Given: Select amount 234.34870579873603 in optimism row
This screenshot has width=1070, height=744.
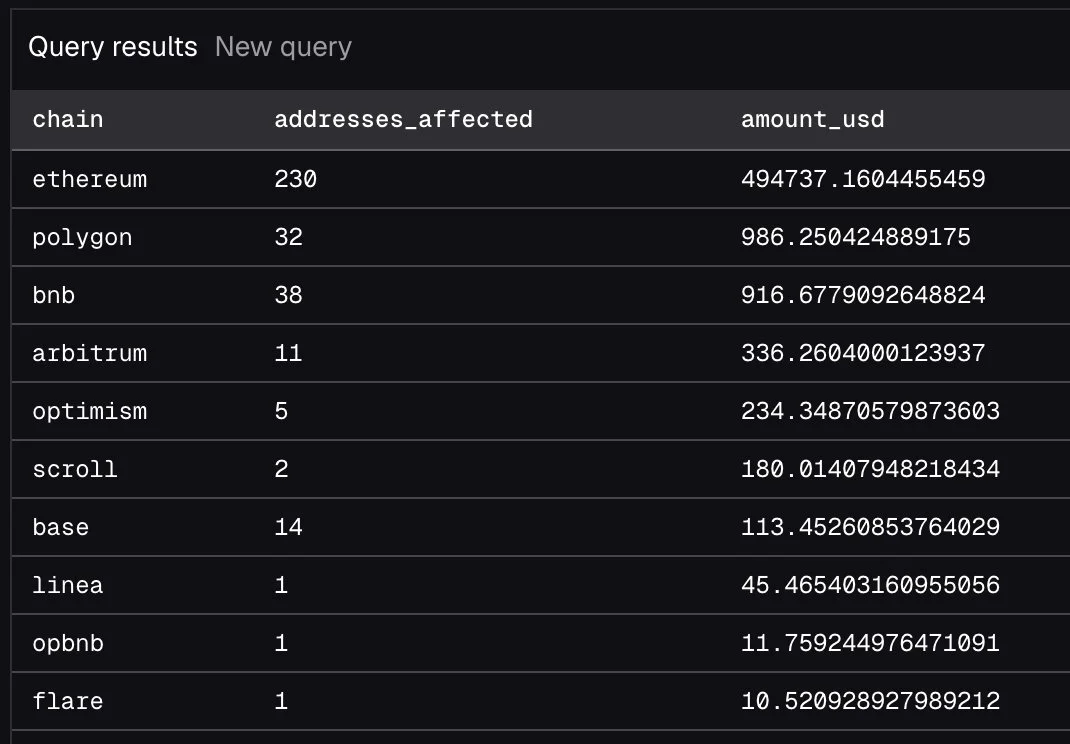Looking at the screenshot, I should [870, 411].
